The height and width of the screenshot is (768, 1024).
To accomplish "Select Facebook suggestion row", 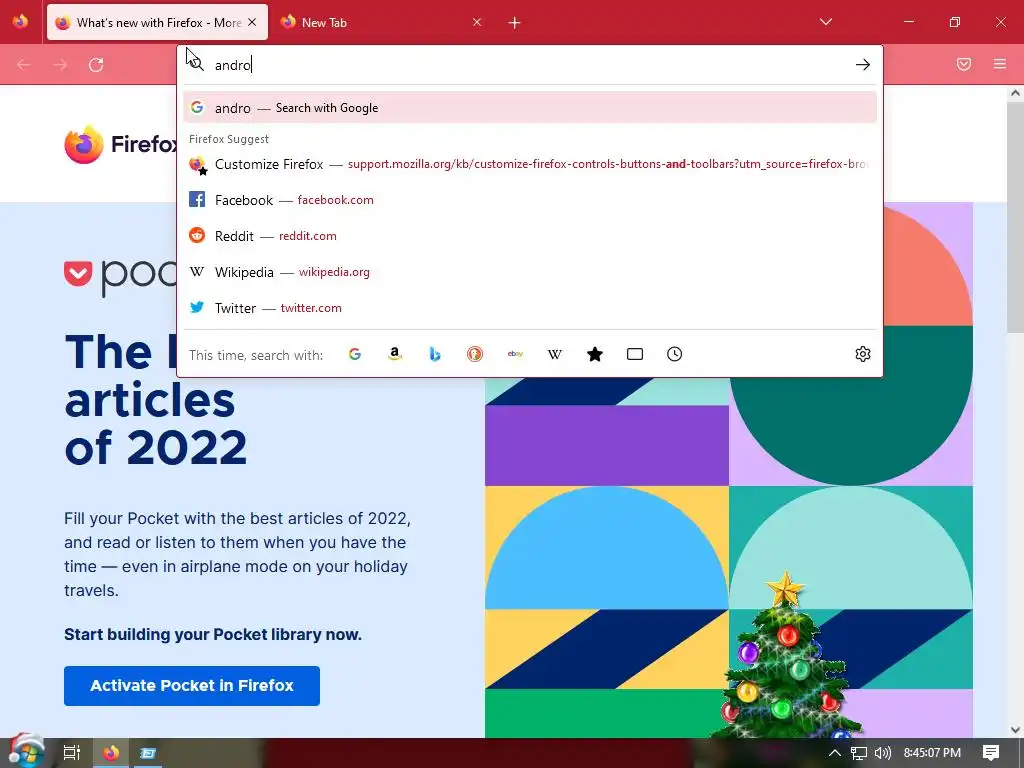I will 530,200.
